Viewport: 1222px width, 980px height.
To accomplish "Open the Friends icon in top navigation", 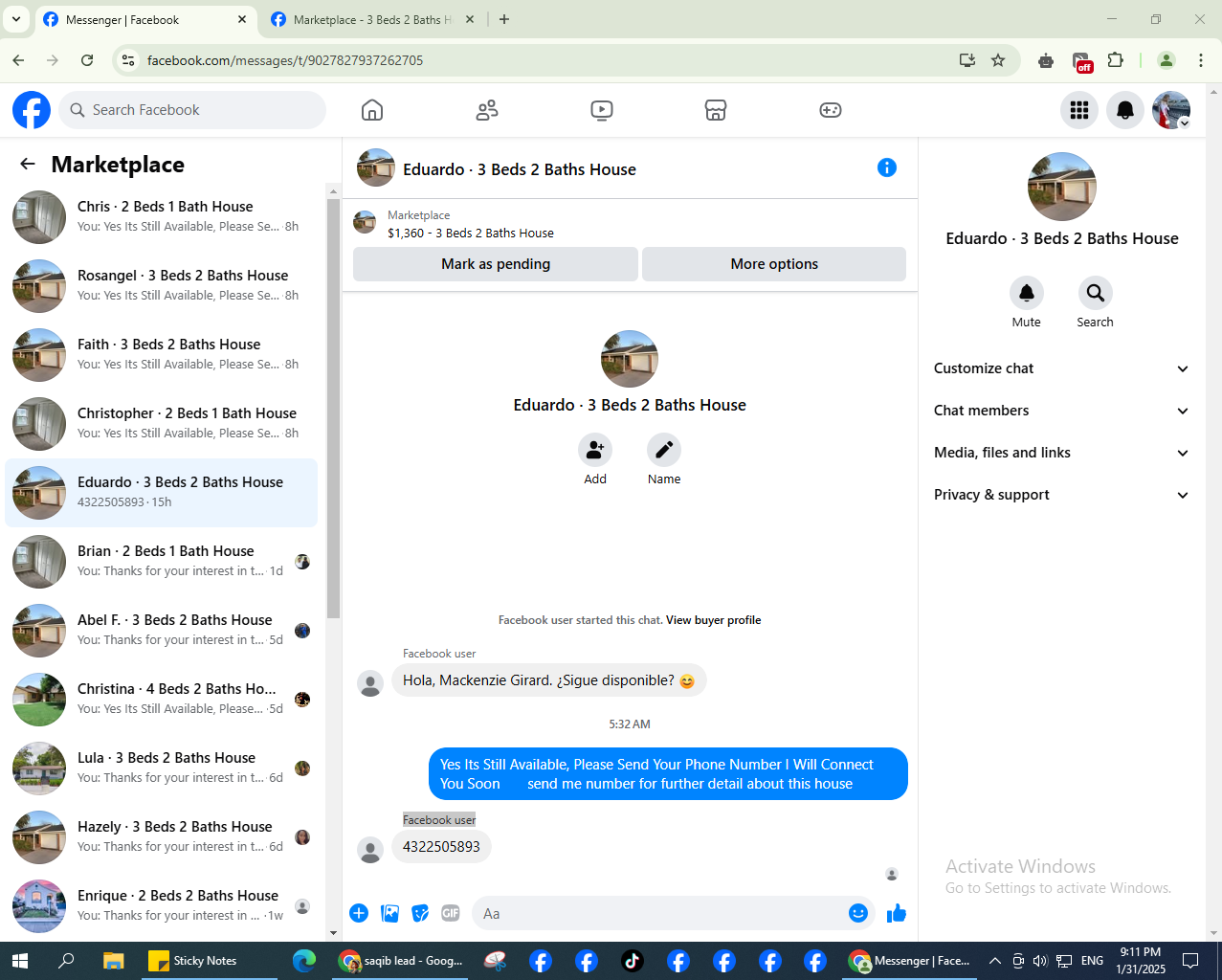I will [x=487, y=110].
